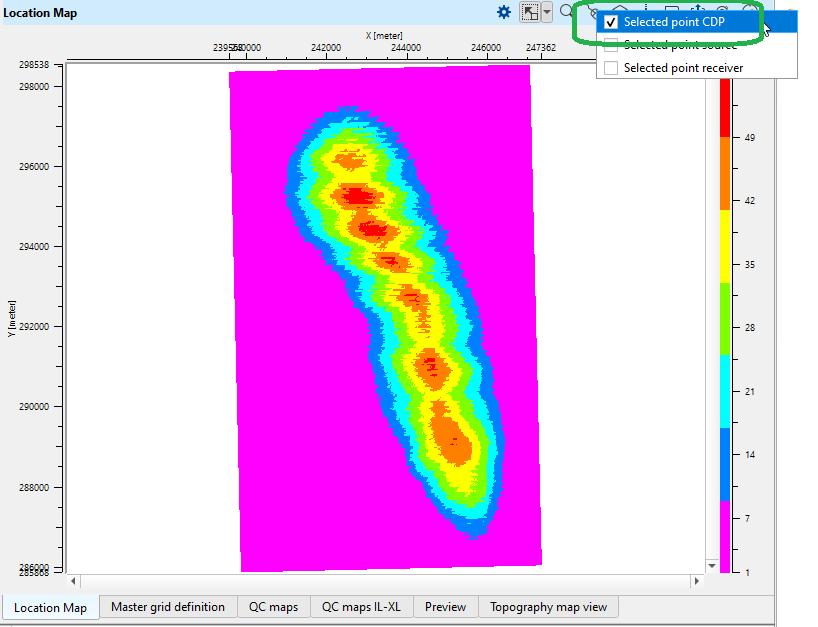
Task: Click the green segment of the color scale
Action: coord(725,316)
